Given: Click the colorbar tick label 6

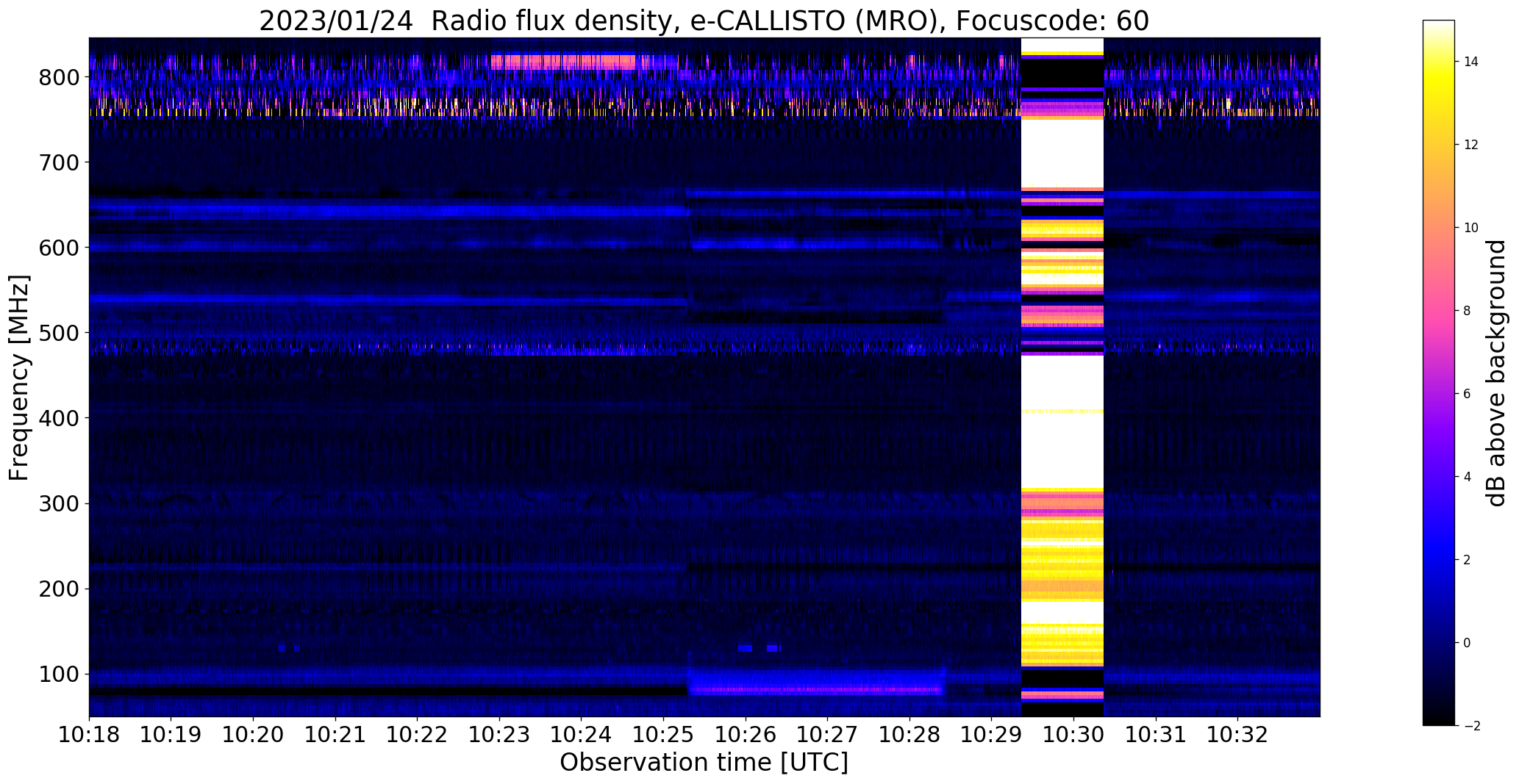Looking at the screenshot, I should [1468, 394].
